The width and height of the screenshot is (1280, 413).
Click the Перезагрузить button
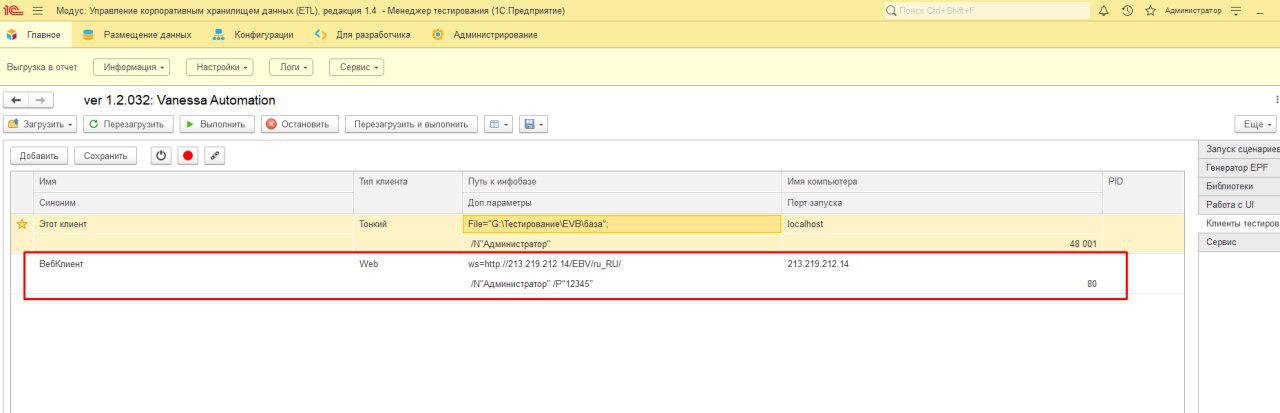click(x=128, y=125)
